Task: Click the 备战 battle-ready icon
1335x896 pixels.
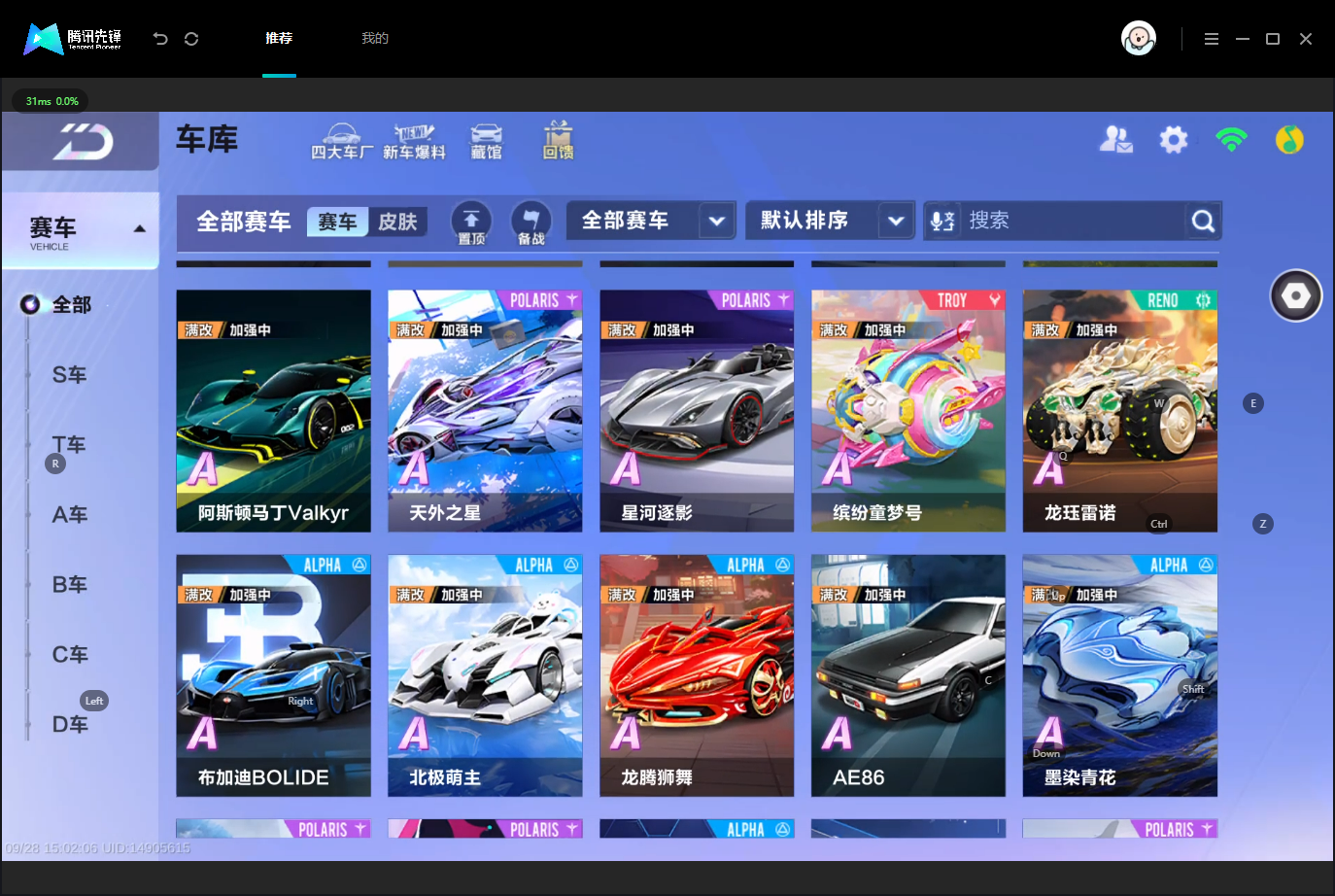Action: [x=531, y=223]
